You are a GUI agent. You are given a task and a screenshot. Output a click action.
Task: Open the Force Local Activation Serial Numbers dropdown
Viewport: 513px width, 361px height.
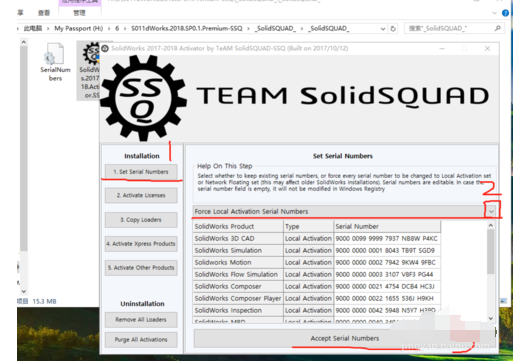(491, 212)
